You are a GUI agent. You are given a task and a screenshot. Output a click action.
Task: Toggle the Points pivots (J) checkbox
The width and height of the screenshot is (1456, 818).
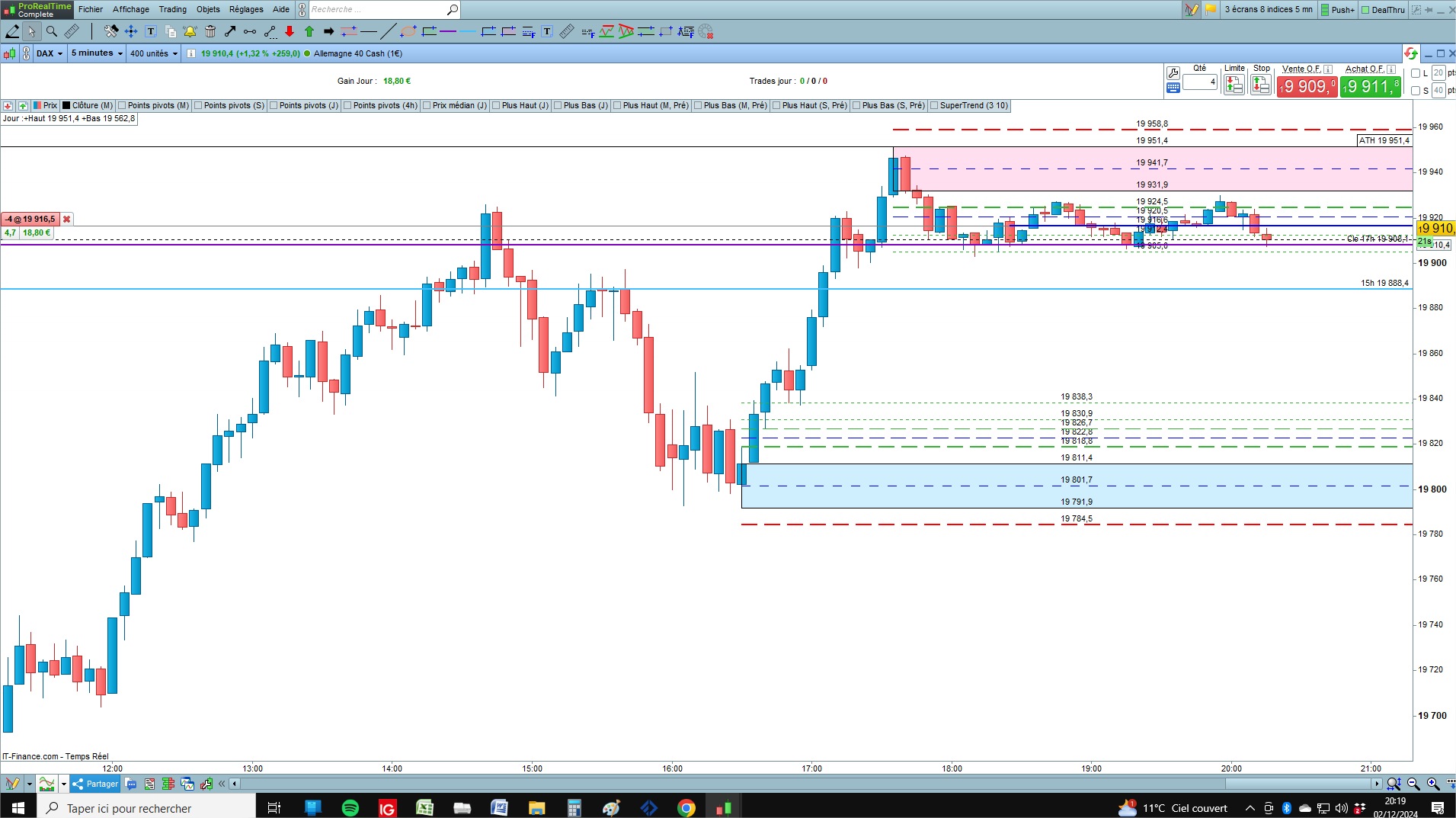click(x=274, y=106)
